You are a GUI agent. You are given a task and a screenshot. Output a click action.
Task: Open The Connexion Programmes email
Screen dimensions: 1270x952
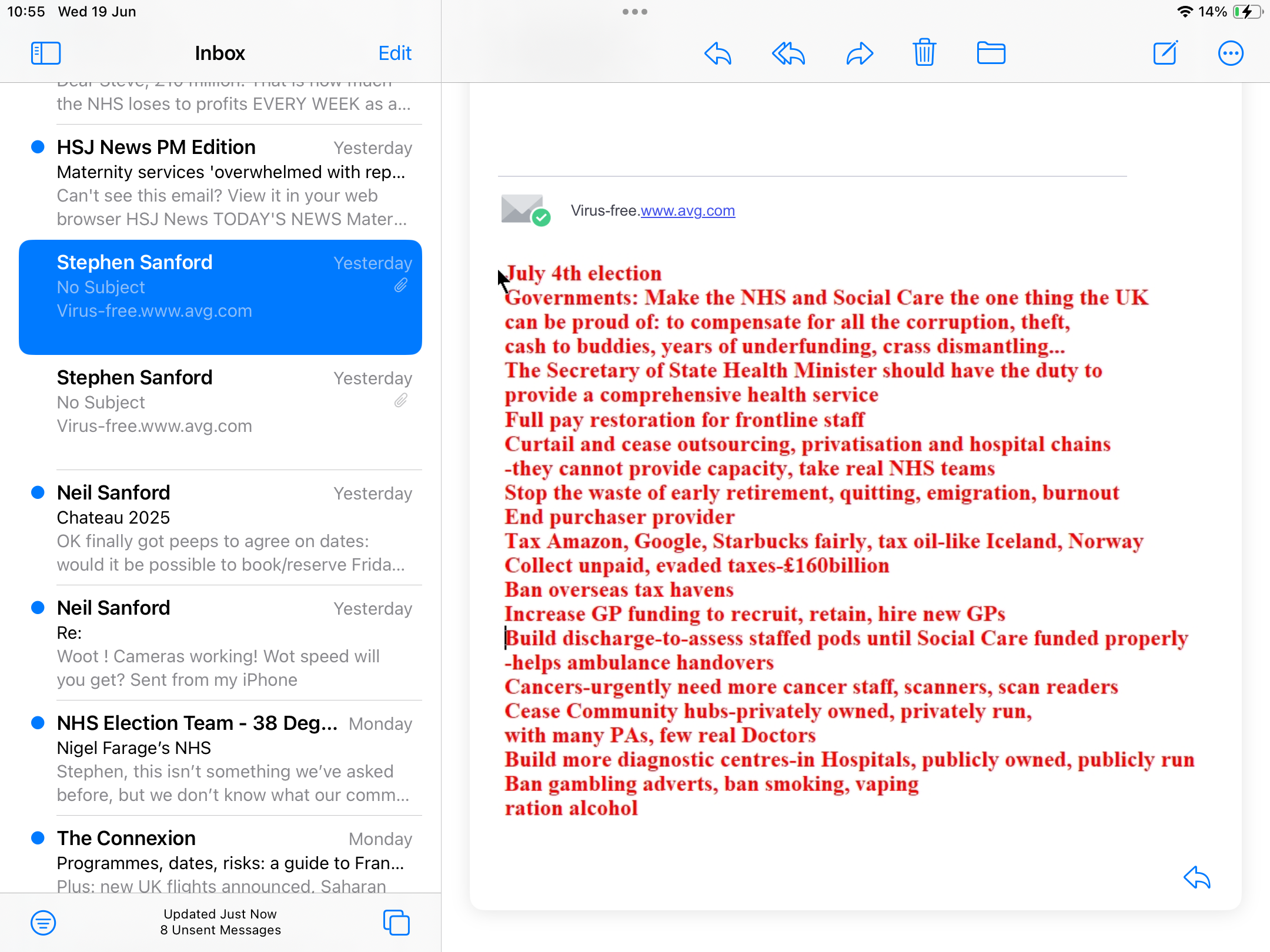pos(220,856)
